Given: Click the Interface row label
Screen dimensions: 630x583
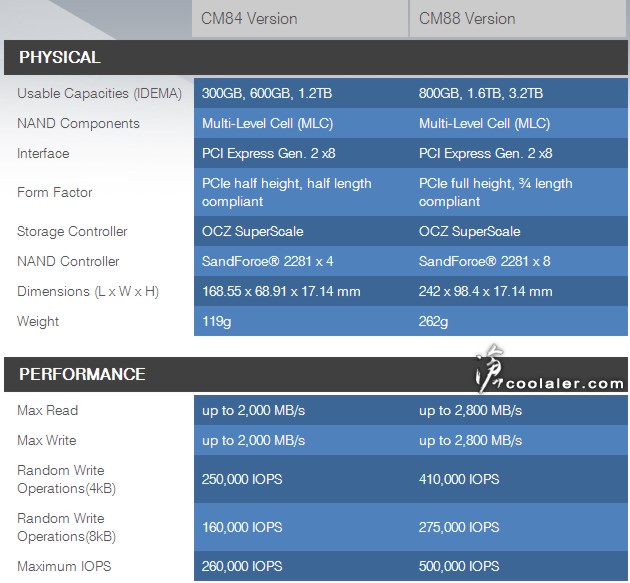Looking at the screenshot, I should [x=43, y=153].
